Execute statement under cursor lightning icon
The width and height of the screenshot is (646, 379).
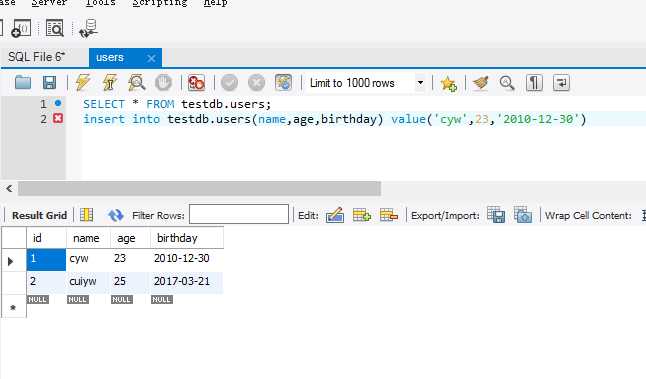coord(110,82)
